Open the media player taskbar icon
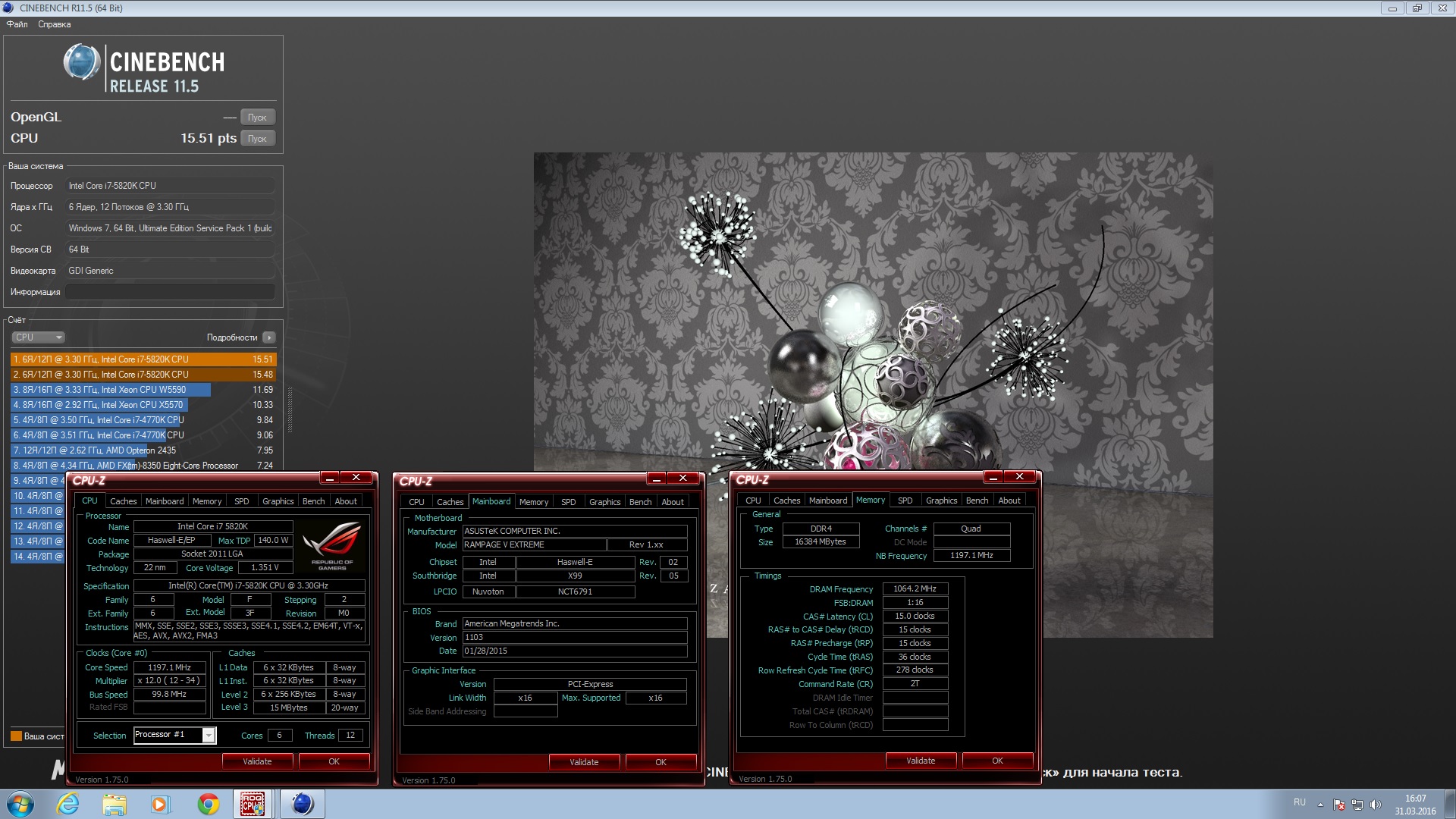 click(x=160, y=804)
